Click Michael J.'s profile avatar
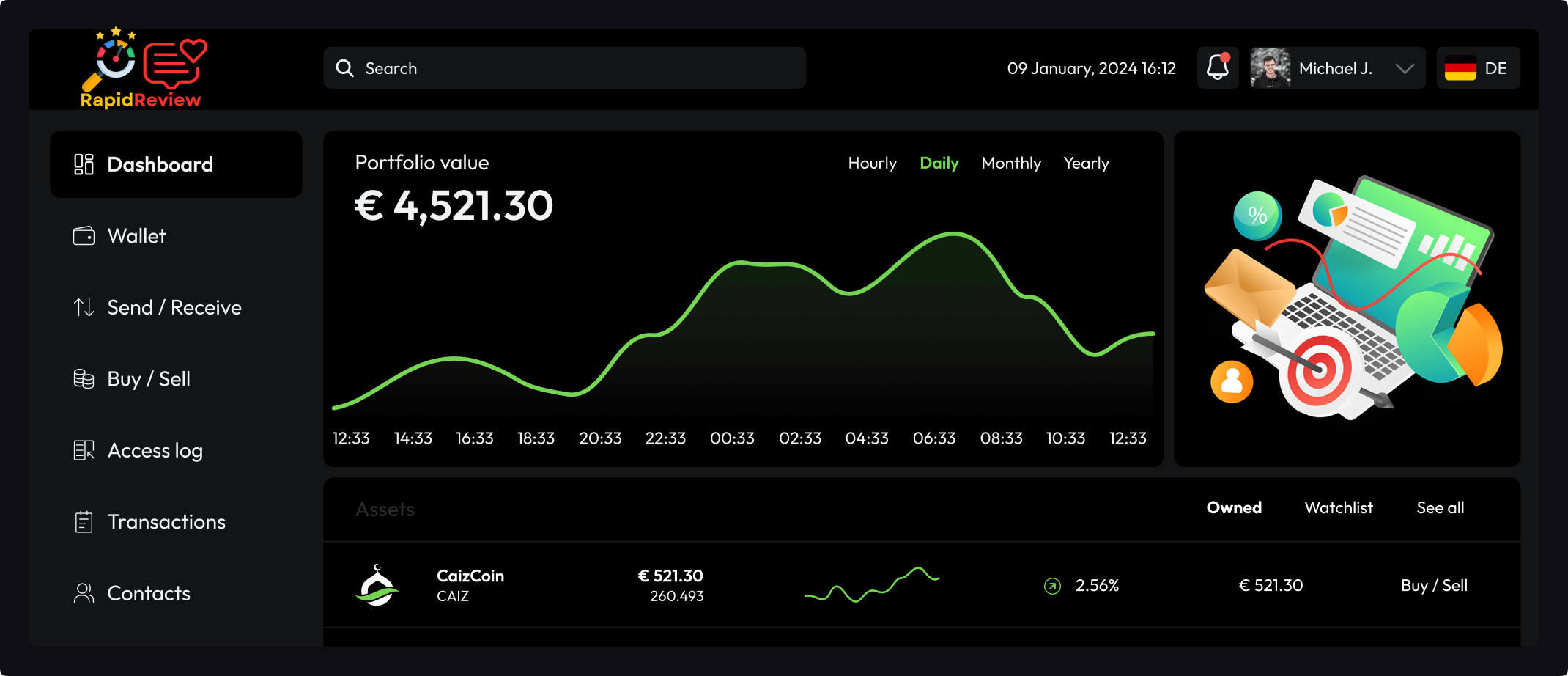Viewport: 1568px width, 676px height. point(1270,68)
